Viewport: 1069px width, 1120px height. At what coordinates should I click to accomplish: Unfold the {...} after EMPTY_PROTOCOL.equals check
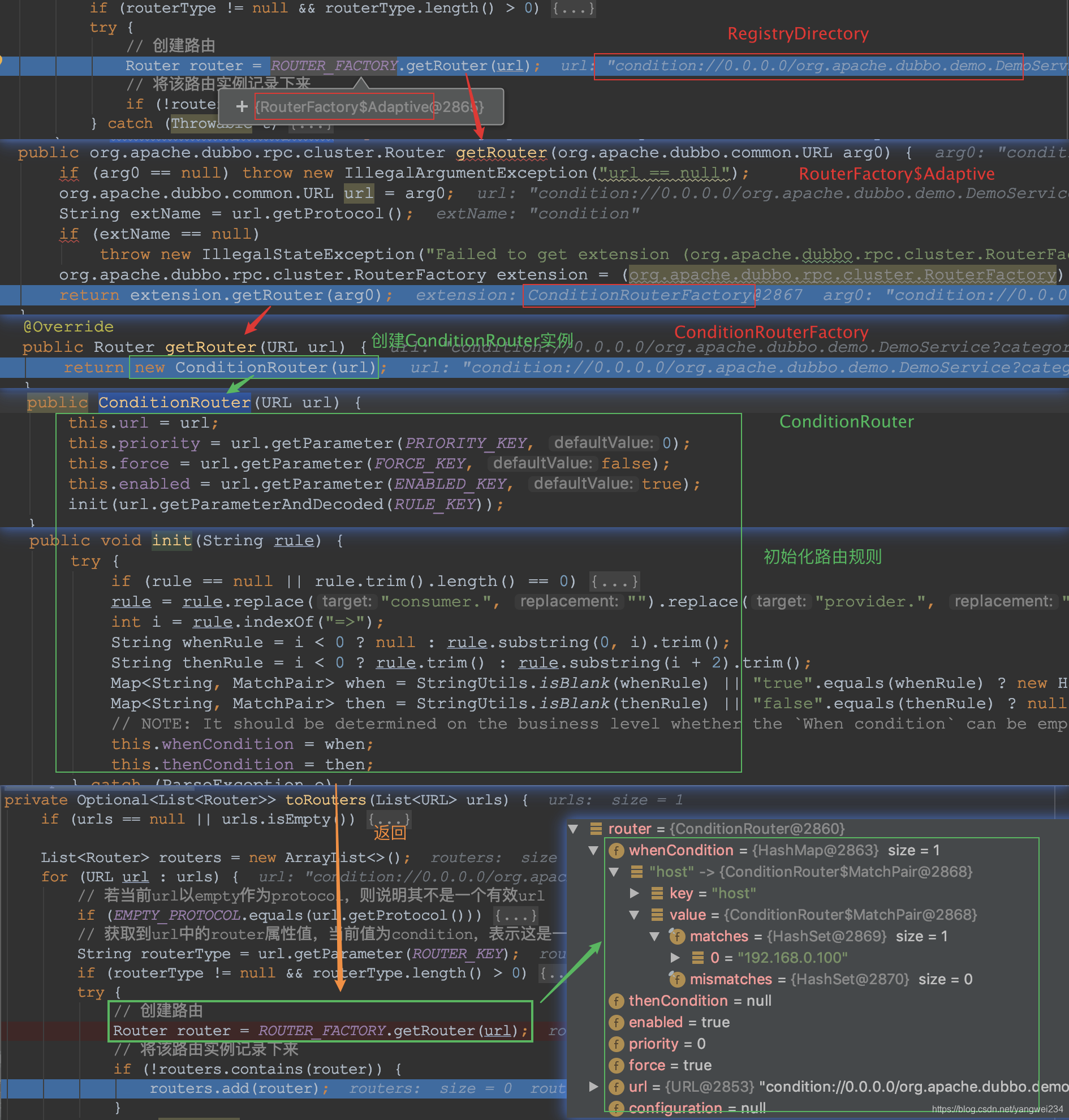click(515, 915)
